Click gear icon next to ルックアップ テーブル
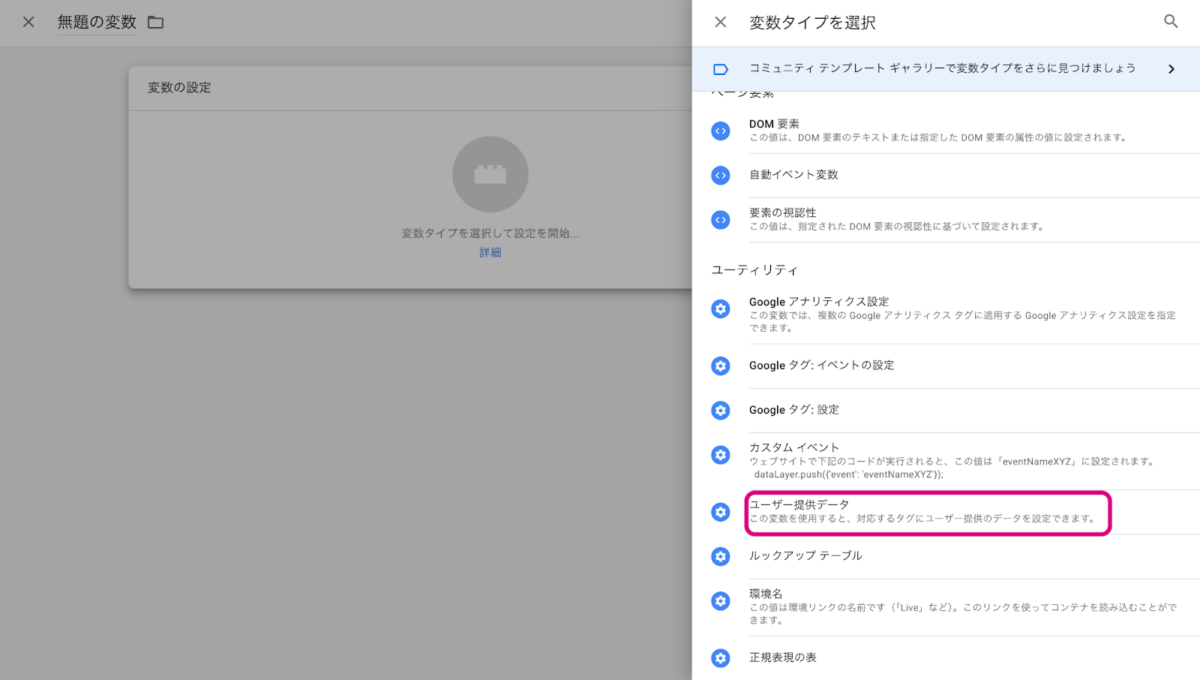The height and width of the screenshot is (680, 1200). click(x=720, y=556)
